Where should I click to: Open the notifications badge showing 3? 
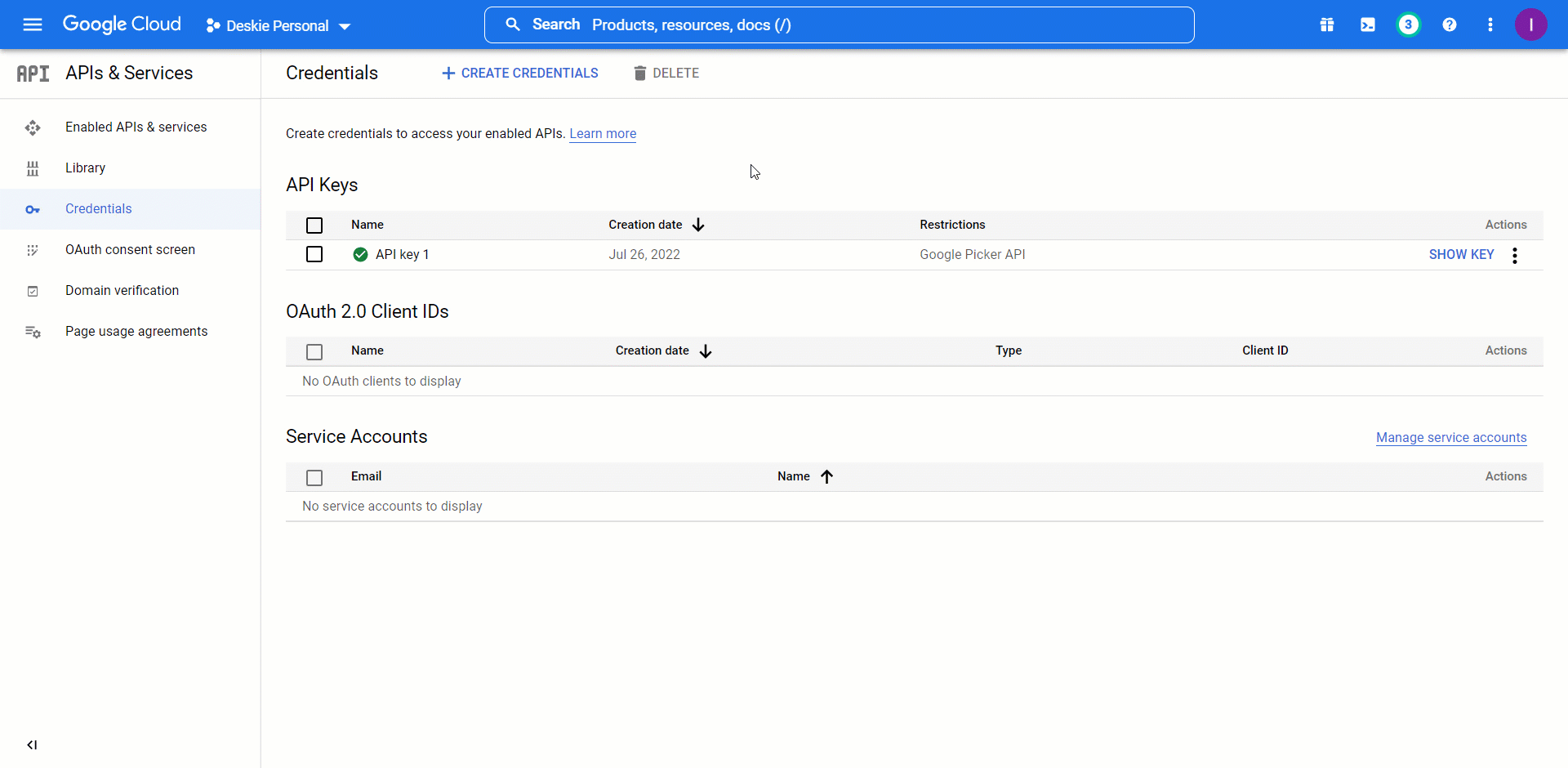(x=1408, y=25)
